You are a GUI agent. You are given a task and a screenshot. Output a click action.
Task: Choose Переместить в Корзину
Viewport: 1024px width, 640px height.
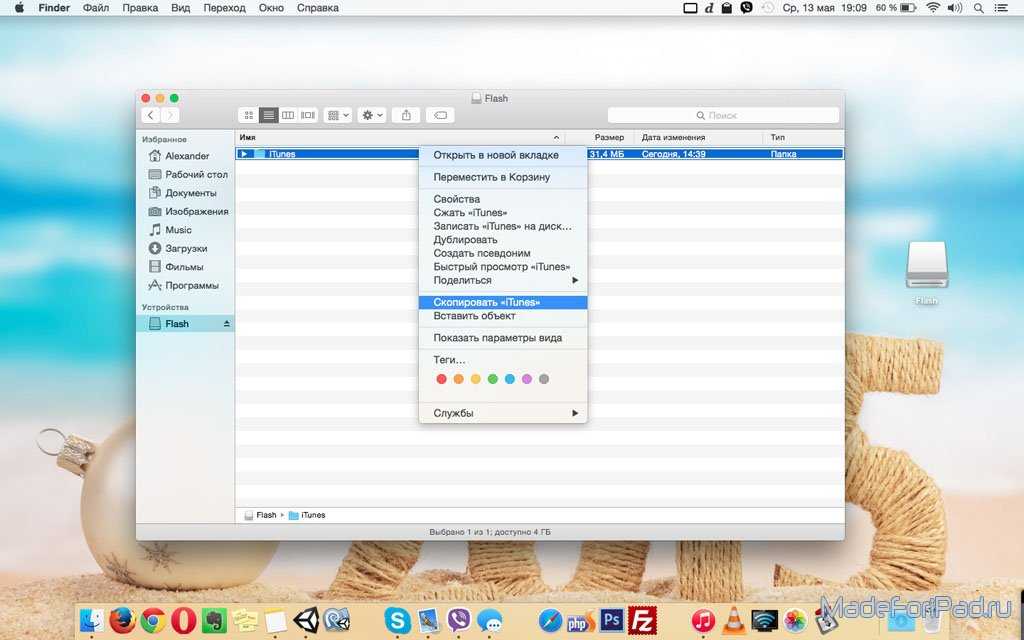503,177
